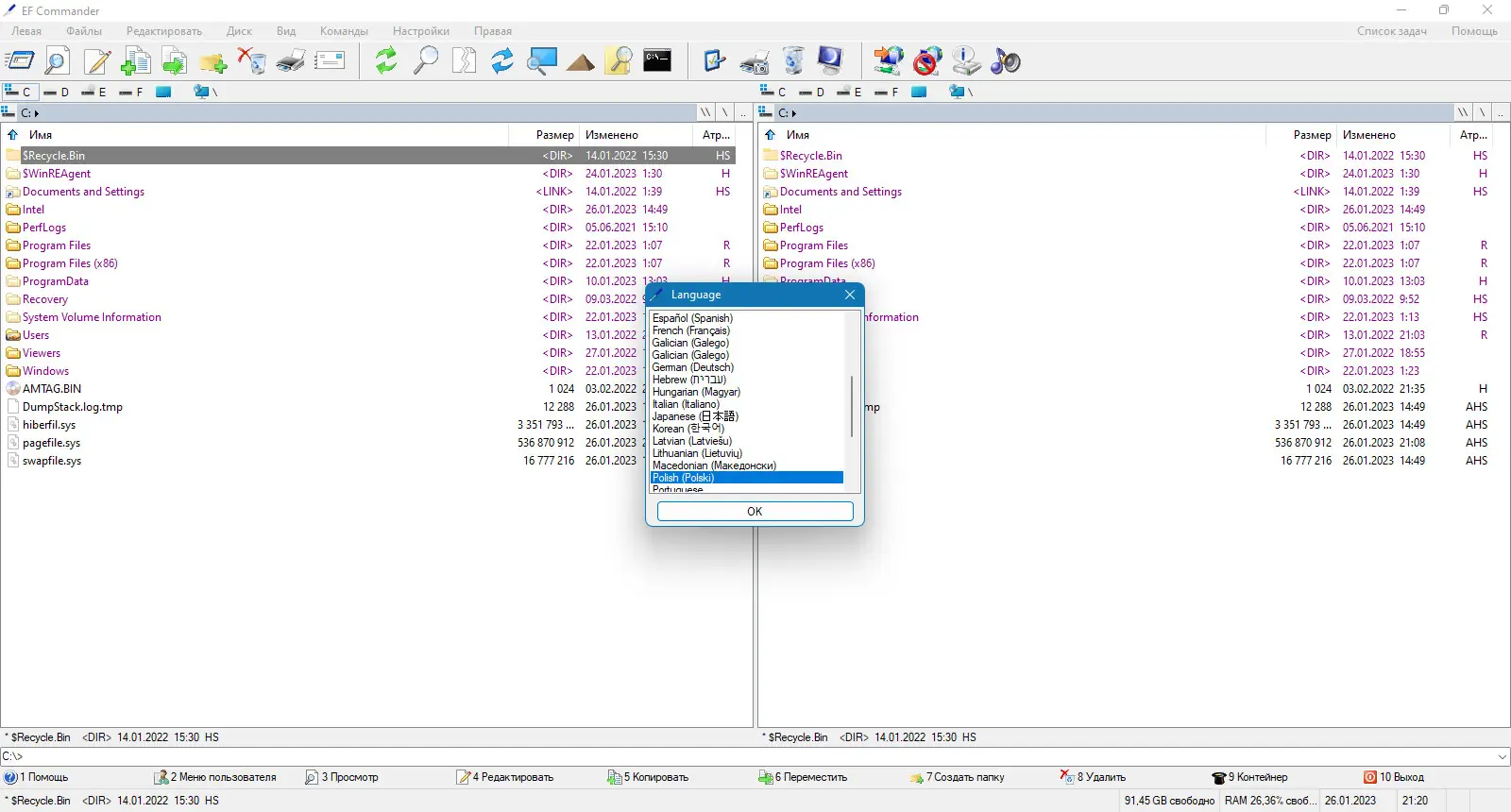
Task: Click the copy files icon with green plus
Action: pos(136,61)
